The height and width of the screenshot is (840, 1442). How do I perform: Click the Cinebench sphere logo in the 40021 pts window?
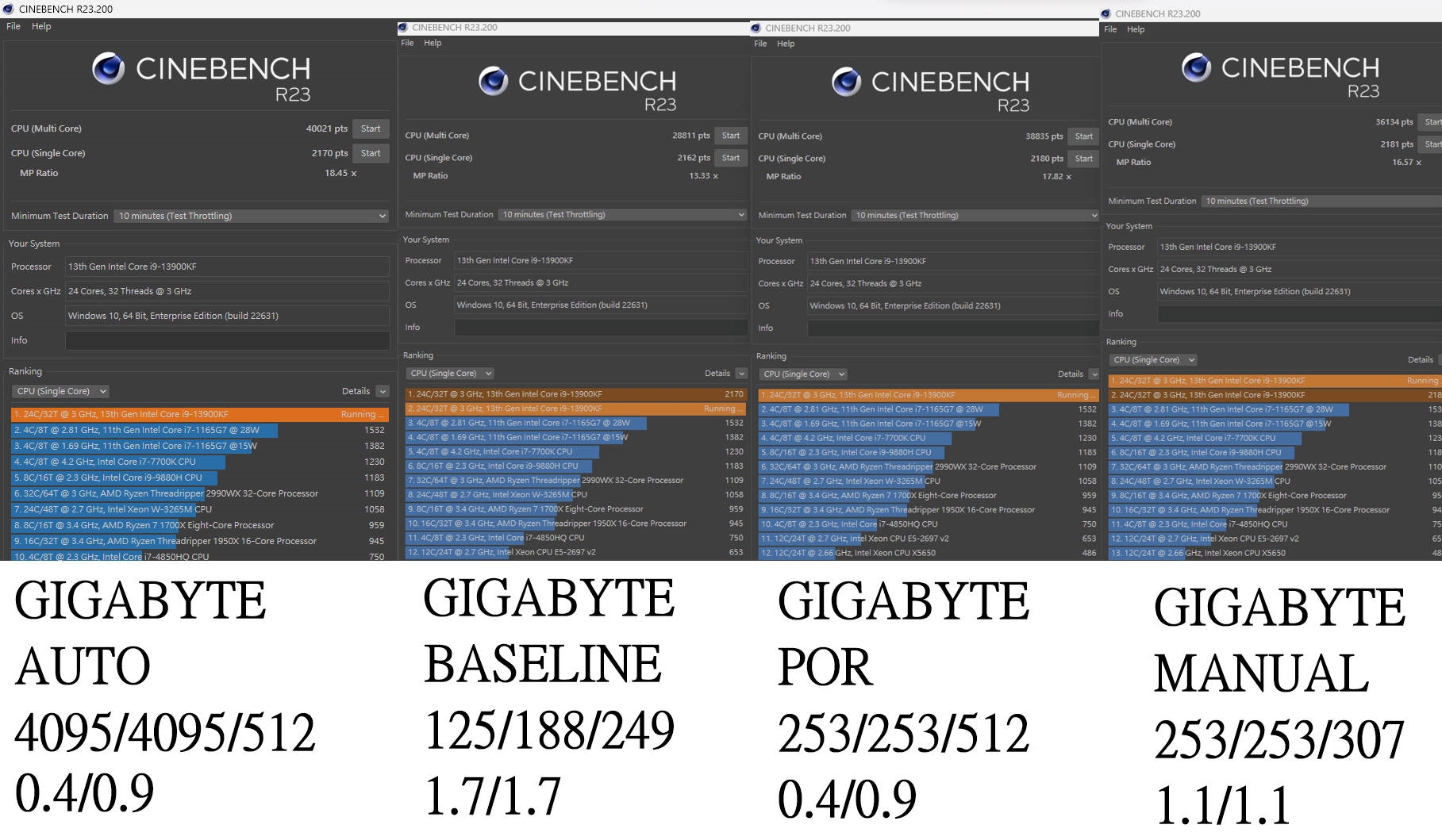[x=109, y=69]
